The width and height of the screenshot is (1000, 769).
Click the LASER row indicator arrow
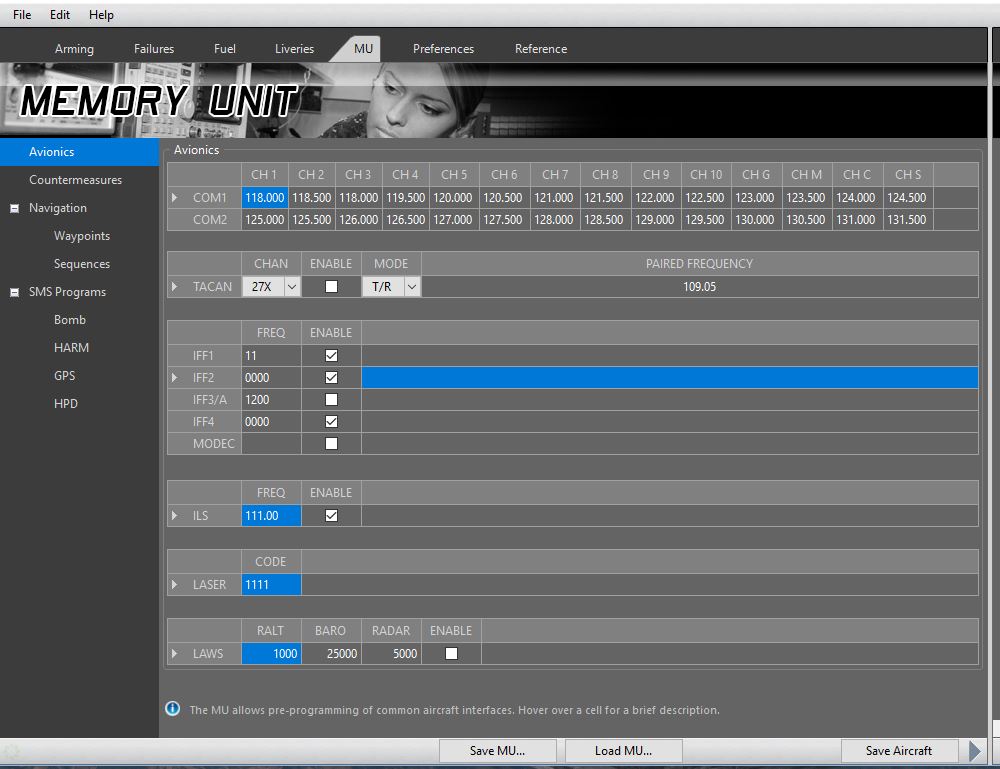[x=175, y=585]
